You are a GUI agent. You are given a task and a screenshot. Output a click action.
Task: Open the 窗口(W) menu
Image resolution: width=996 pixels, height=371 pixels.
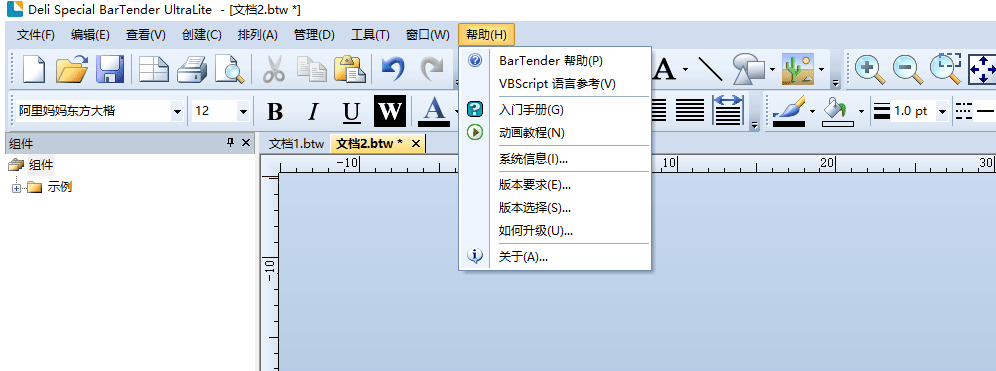(x=427, y=35)
